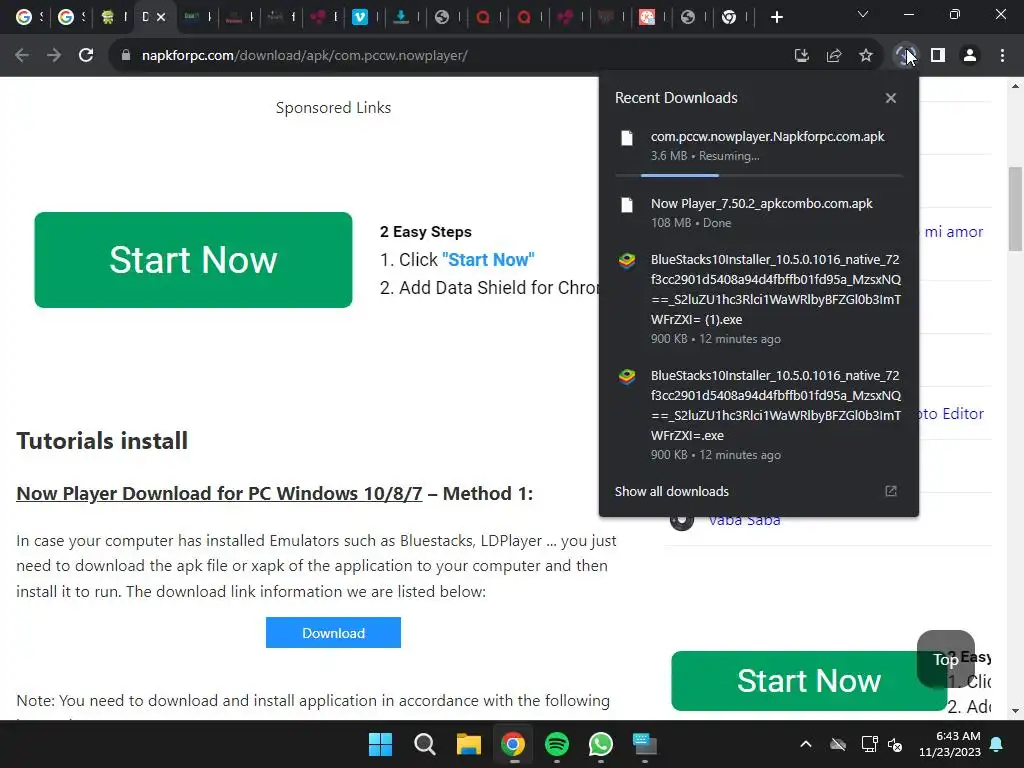Open Spotify from the taskbar
The width and height of the screenshot is (1024, 768).
coord(556,744)
